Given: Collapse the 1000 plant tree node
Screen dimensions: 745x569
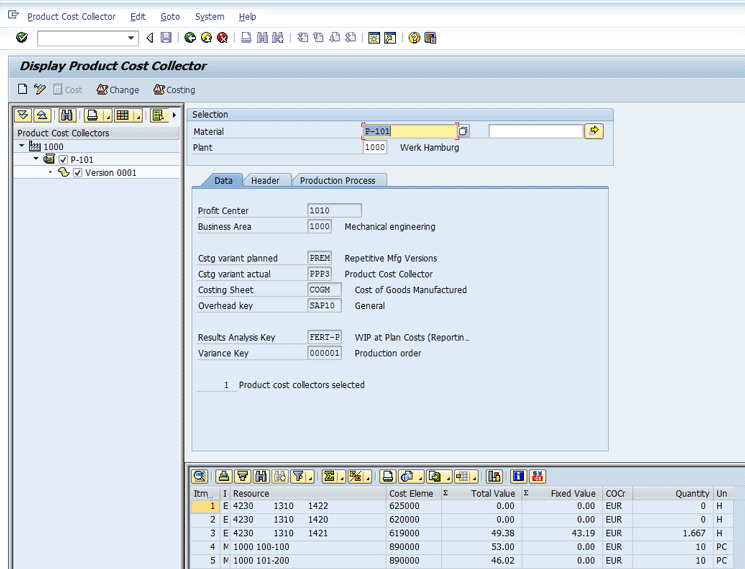Looking at the screenshot, I should click(22, 147).
